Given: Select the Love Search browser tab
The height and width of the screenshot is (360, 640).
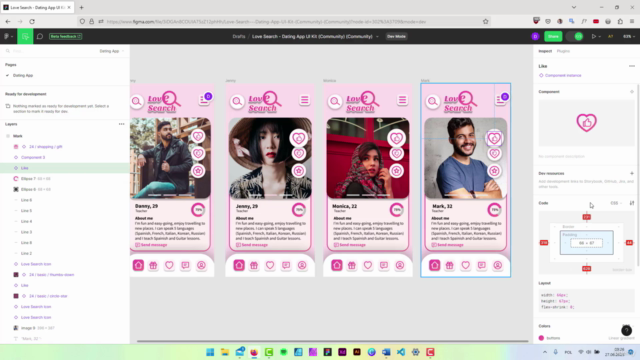Looking at the screenshot, I should (x=37, y=7).
